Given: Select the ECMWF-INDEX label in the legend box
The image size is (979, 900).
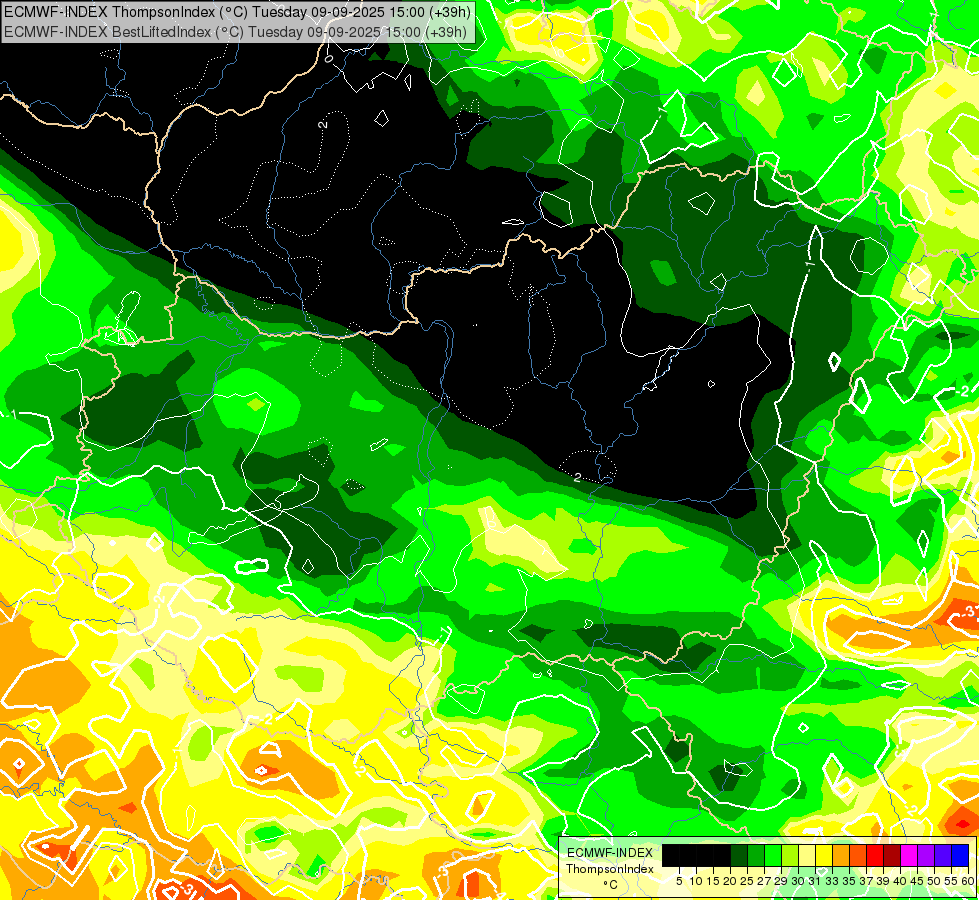Looking at the screenshot, I should (609, 853).
